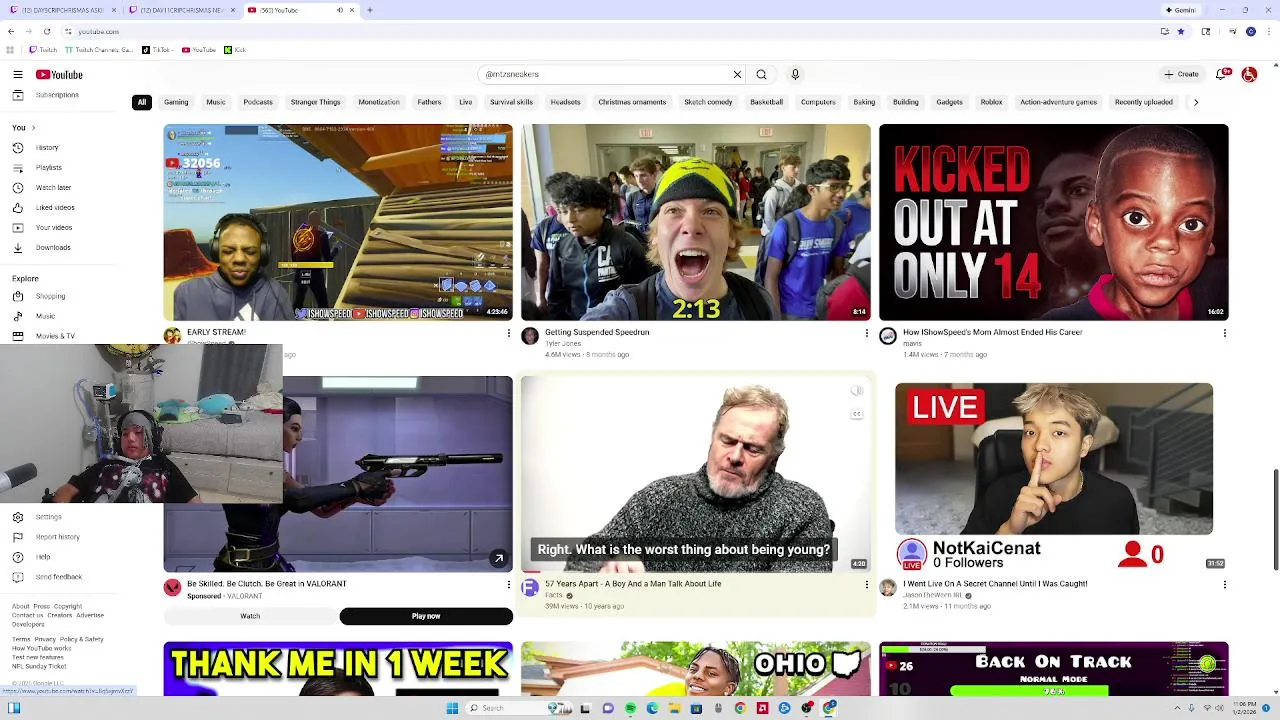Select the Recently uploaded chip
The image size is (1280, 720).
coord(1144,102)
